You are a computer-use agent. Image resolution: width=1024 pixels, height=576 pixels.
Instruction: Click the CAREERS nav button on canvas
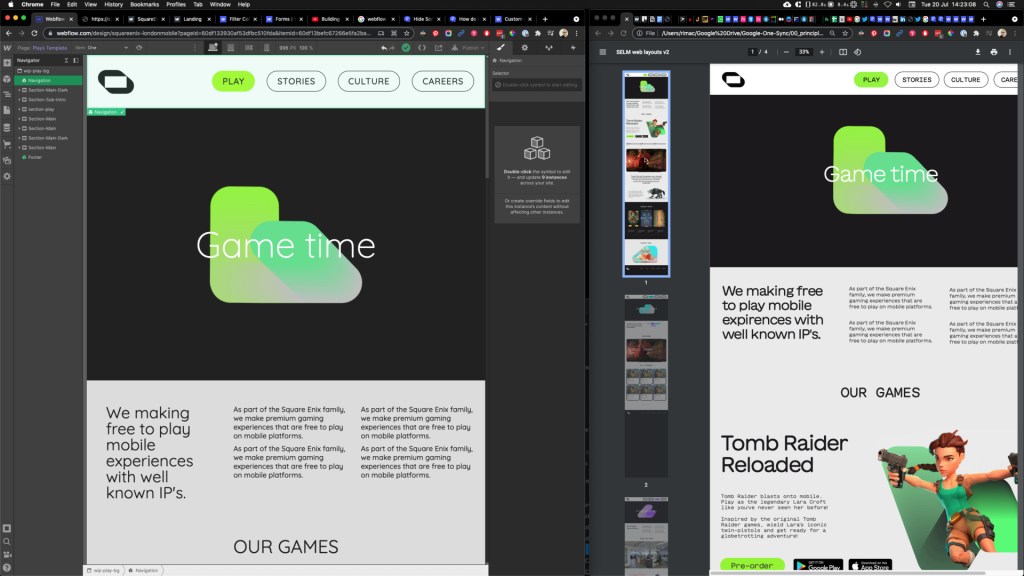442,81
